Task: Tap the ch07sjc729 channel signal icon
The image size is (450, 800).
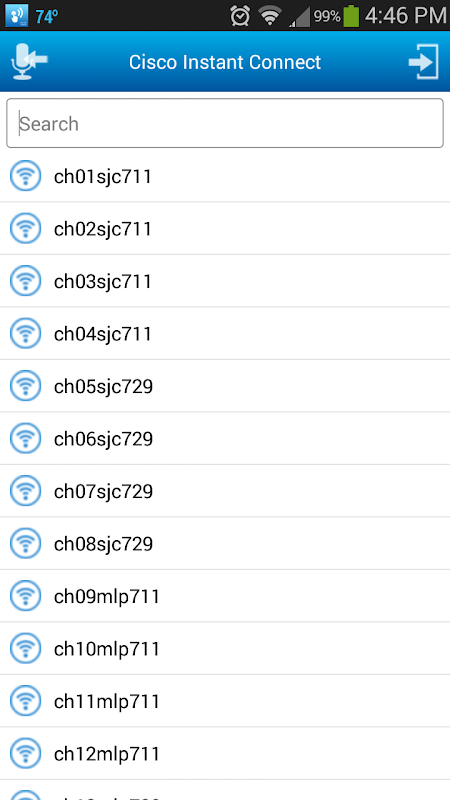Action: click(26, 491)
